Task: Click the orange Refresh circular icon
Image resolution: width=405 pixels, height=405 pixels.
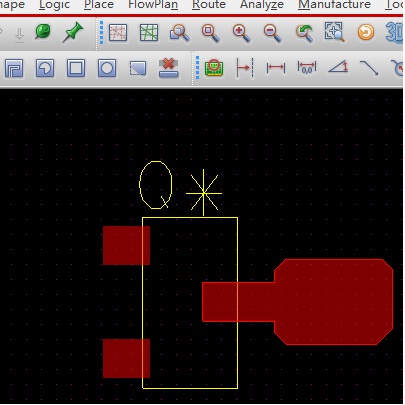Action: [366, 33]
